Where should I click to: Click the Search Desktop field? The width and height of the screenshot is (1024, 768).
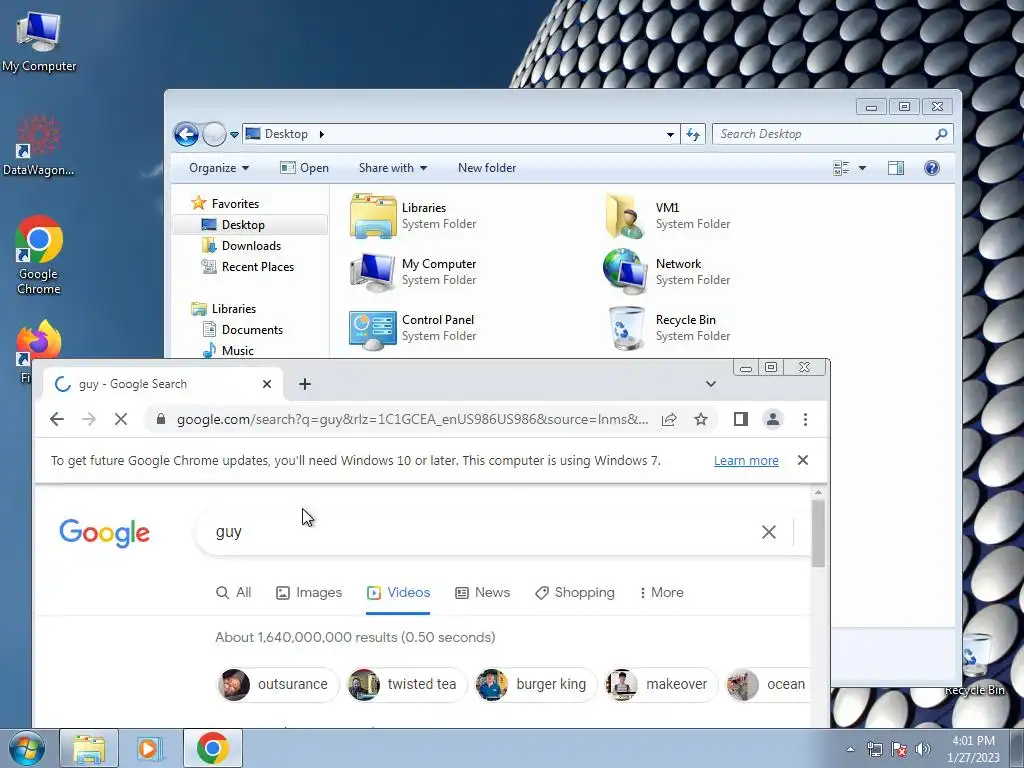coord(833,134)
